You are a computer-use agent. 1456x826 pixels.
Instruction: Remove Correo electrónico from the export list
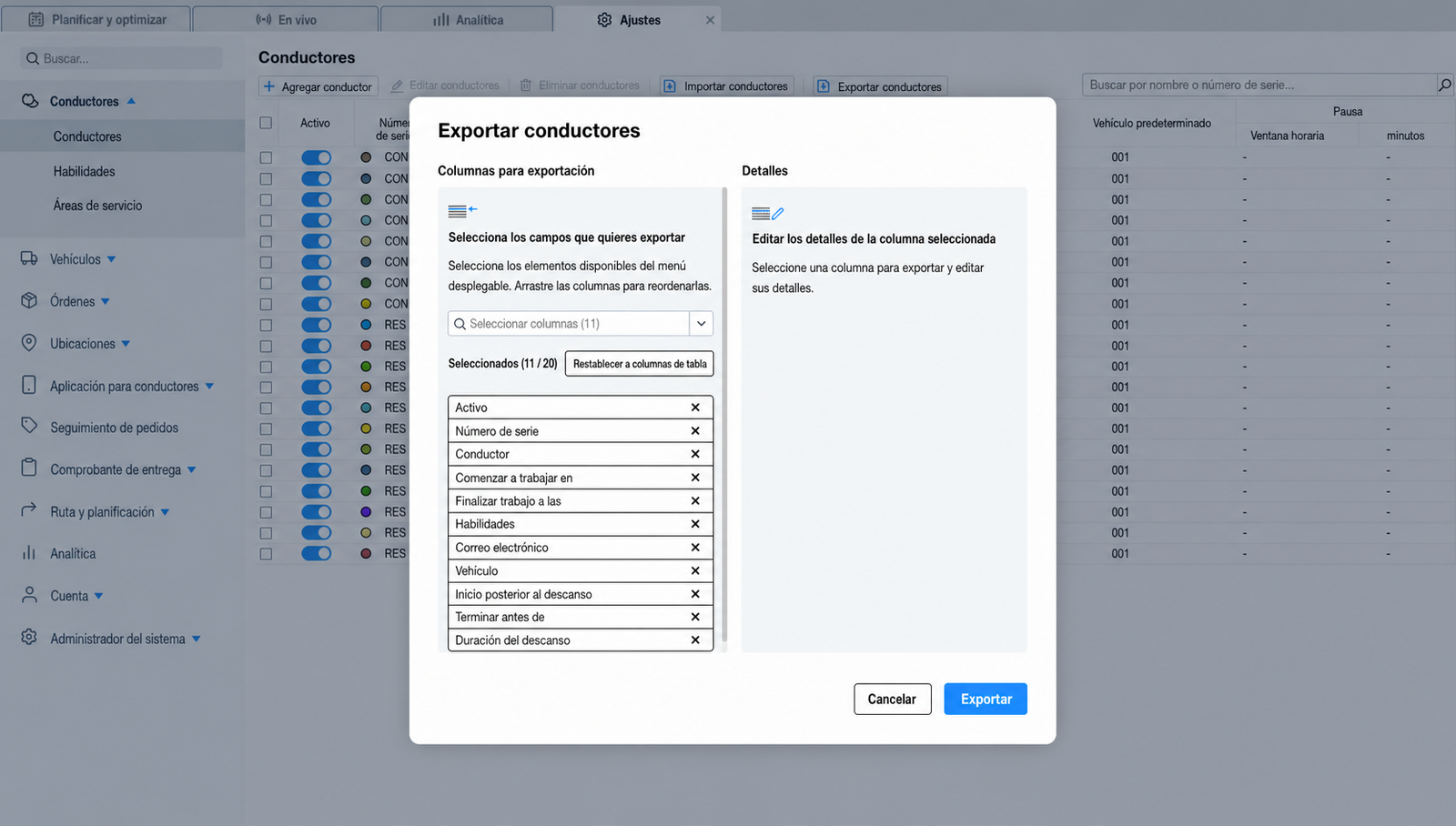[x=695, y=548]
